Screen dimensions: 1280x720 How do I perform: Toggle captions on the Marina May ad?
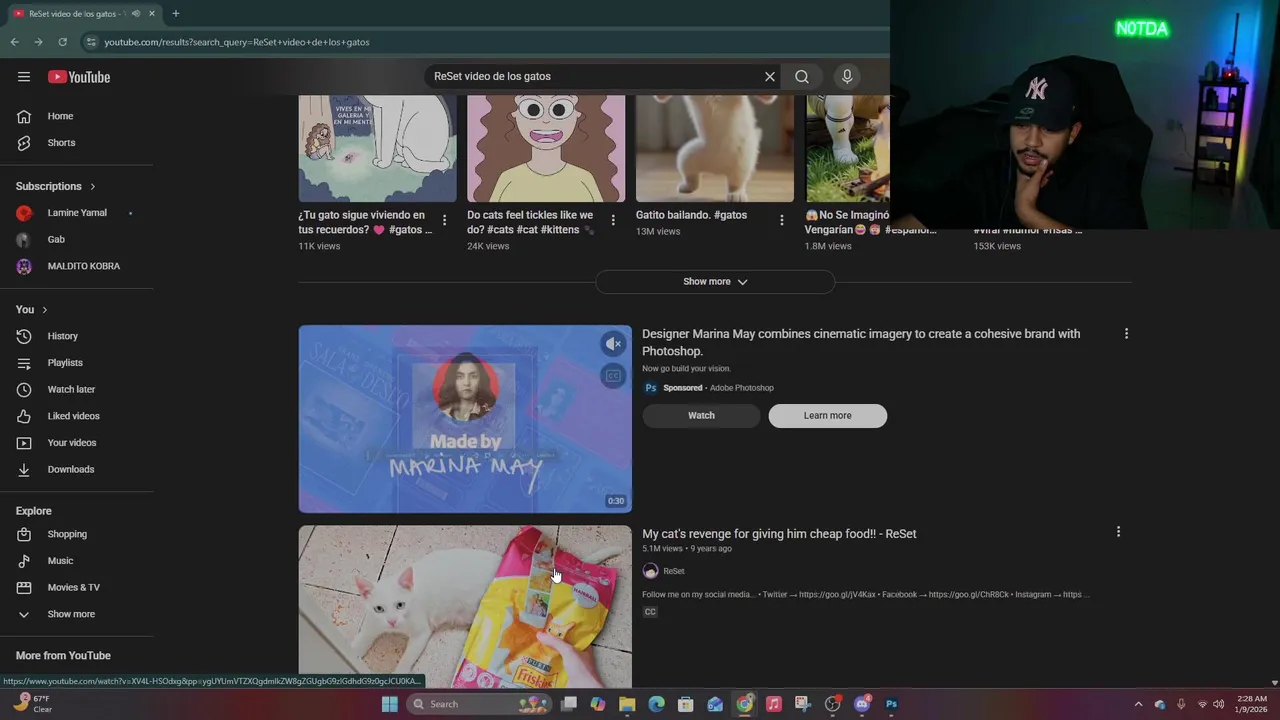pyautogui.click(x=614, y=376)
